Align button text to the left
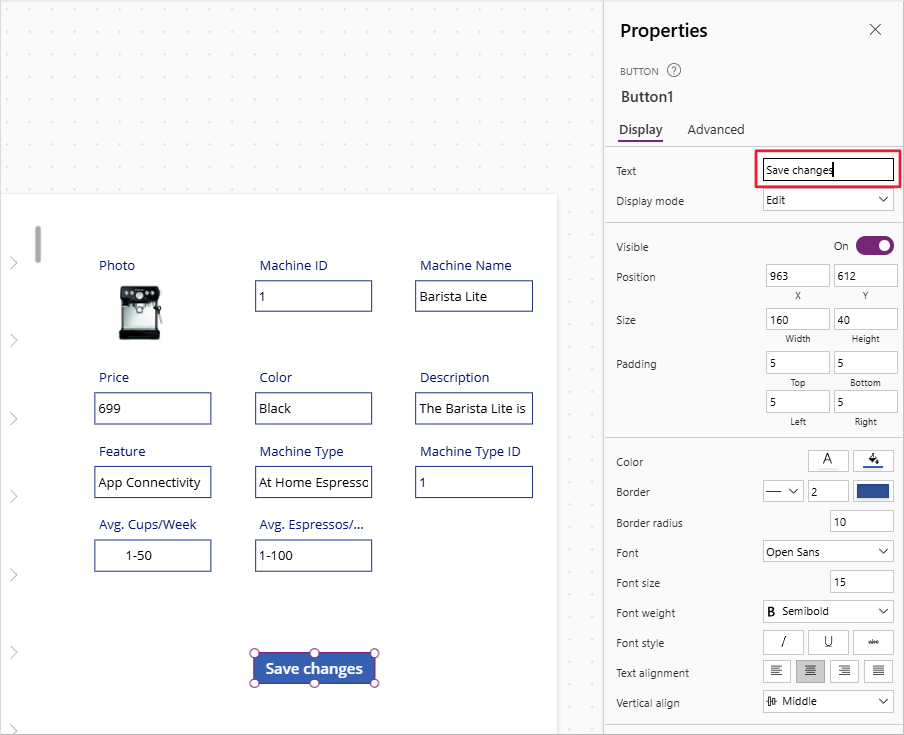 [777, 671]
